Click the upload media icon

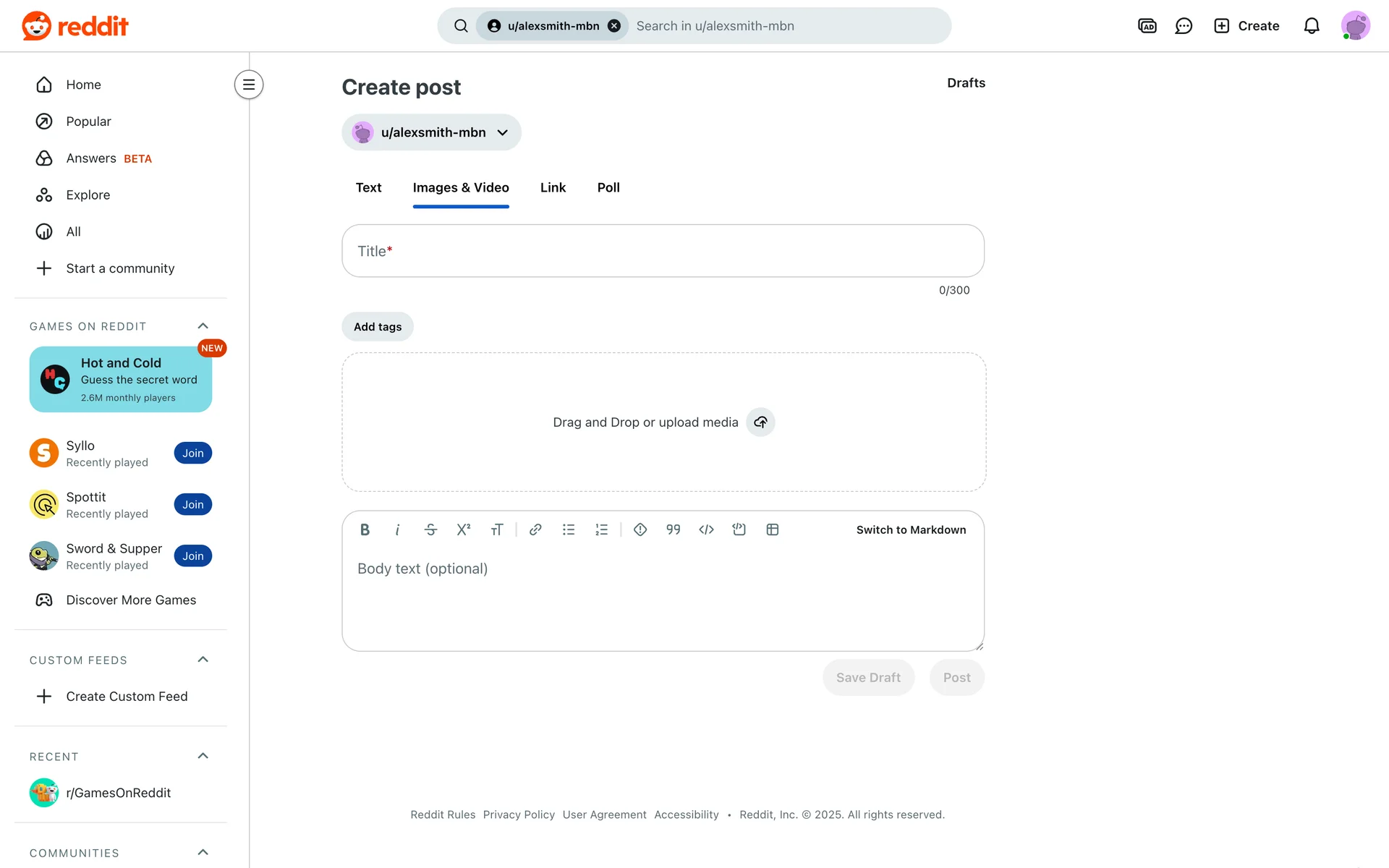(760, 422)
